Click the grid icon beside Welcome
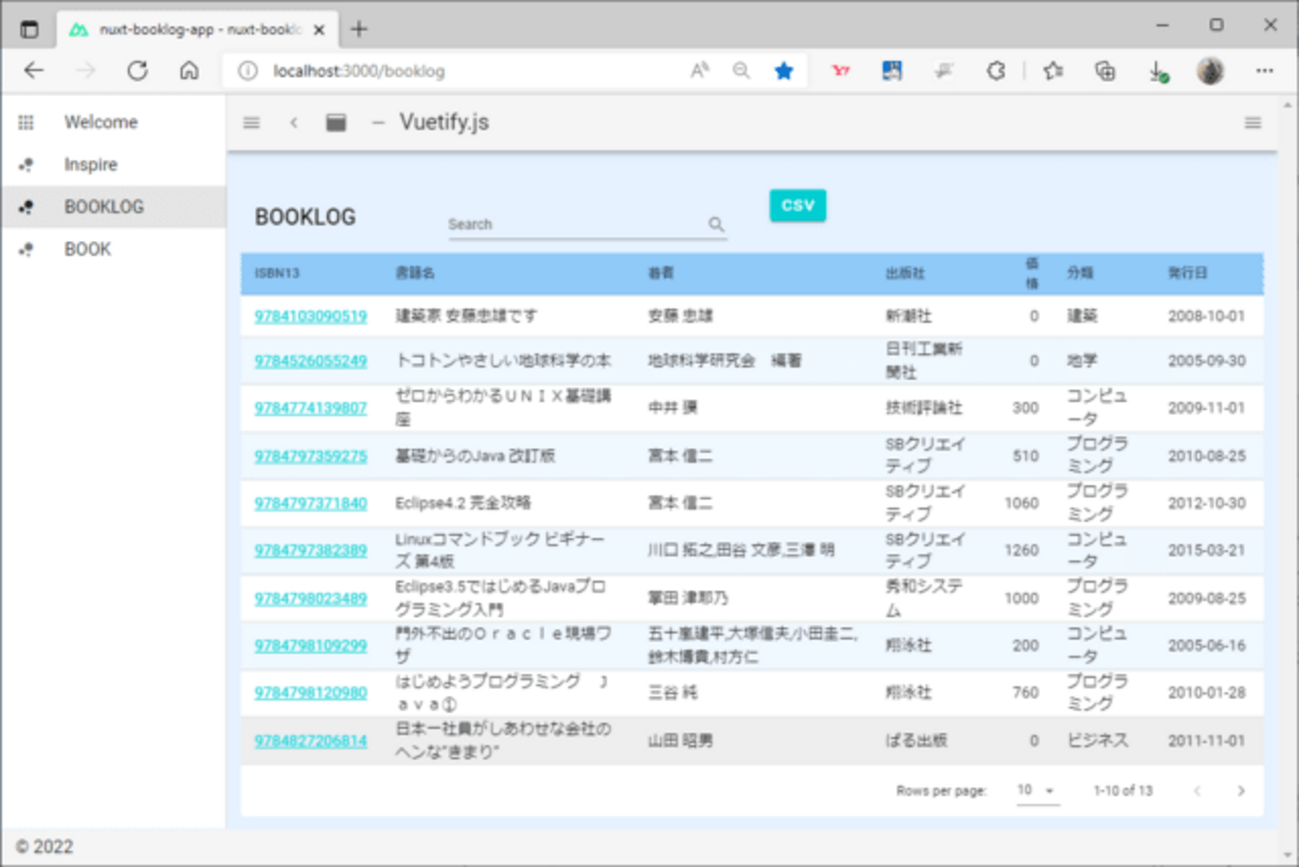This screenshot has width=1299, height=867. click(x=27, y=122)
